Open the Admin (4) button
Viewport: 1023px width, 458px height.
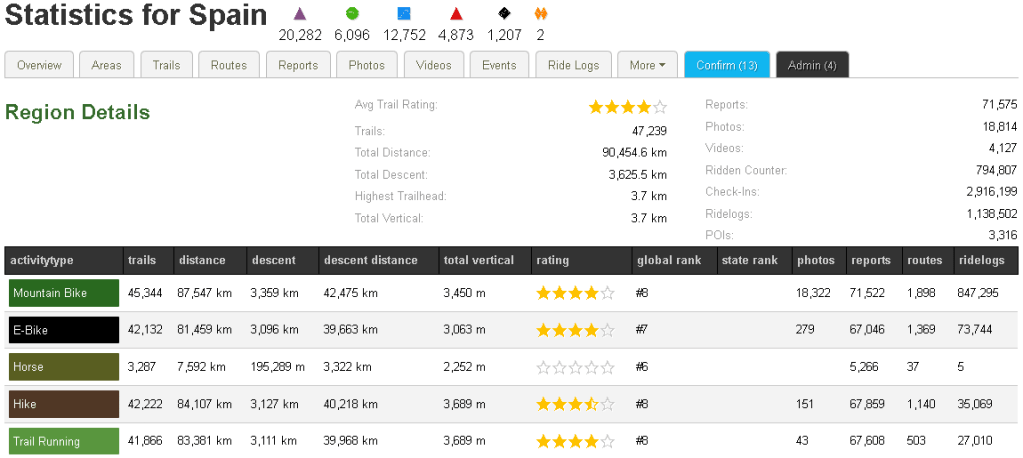[x=812, y=65]
